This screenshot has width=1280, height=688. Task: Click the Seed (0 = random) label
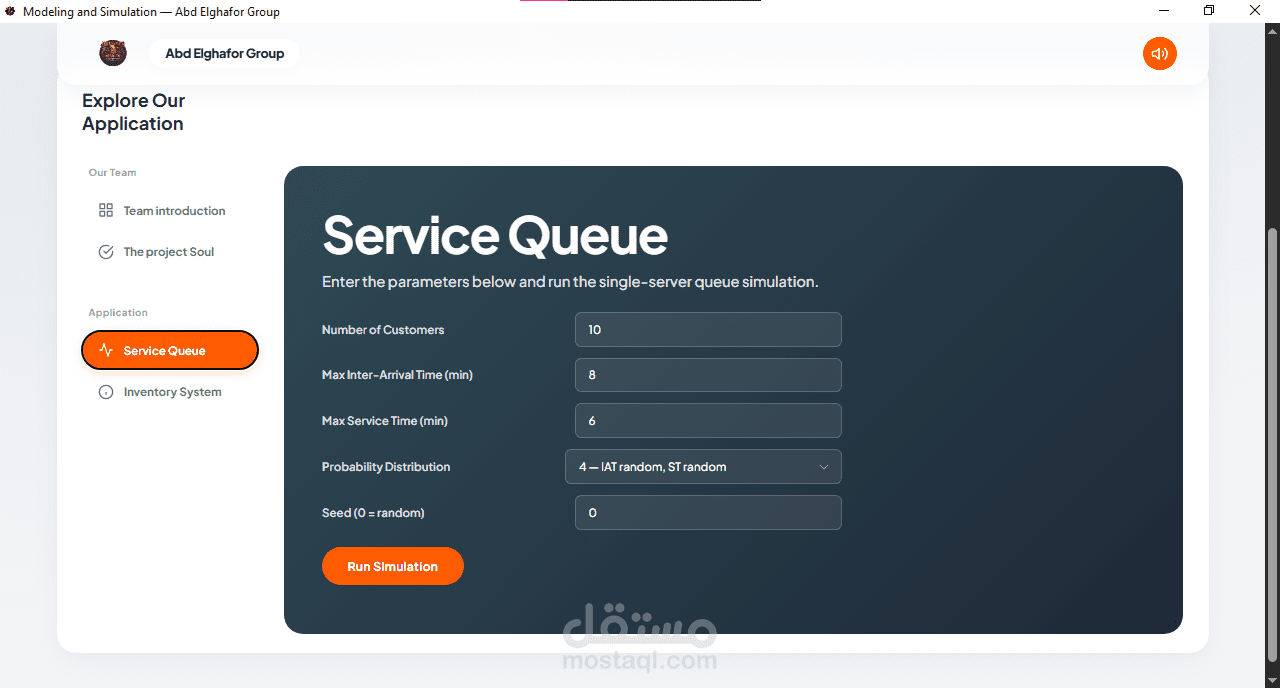(x=373, y=513)
